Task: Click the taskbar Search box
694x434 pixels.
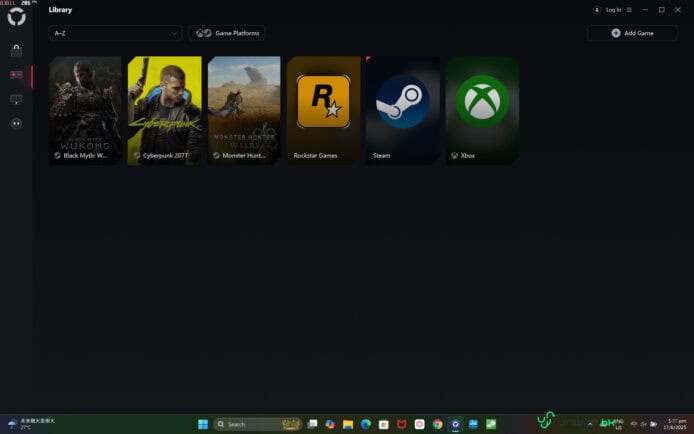Action: pos(258,424)
